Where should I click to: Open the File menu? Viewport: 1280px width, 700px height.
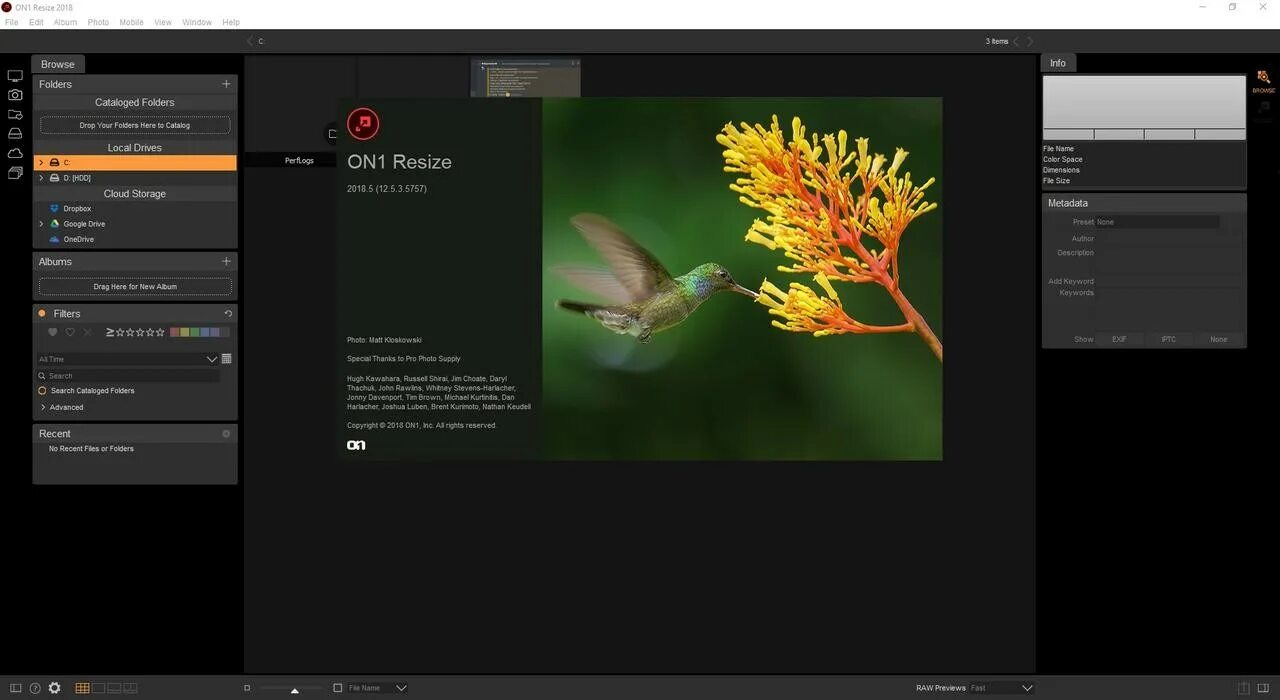coord(12,22)
